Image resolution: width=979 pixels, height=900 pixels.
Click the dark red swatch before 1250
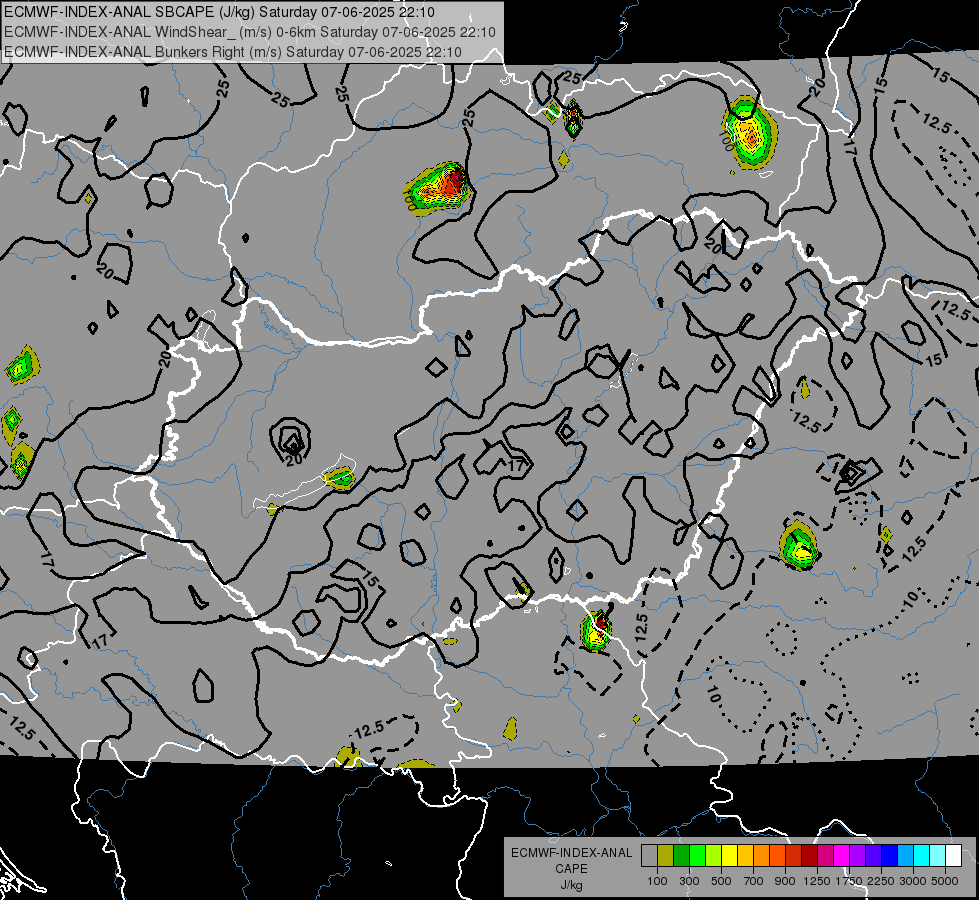click(x=809, y=855)
